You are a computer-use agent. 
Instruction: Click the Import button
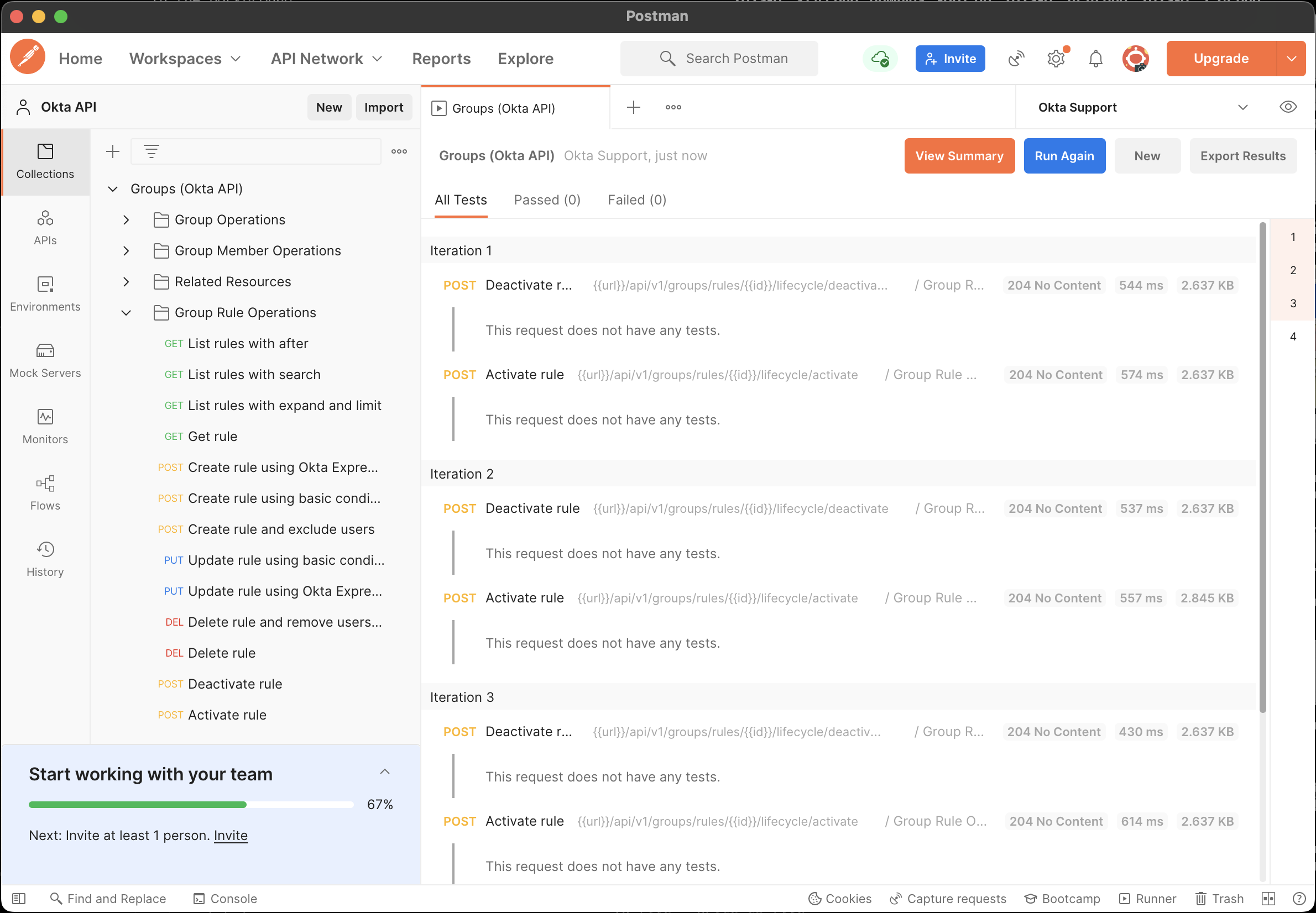click(383, 107)
